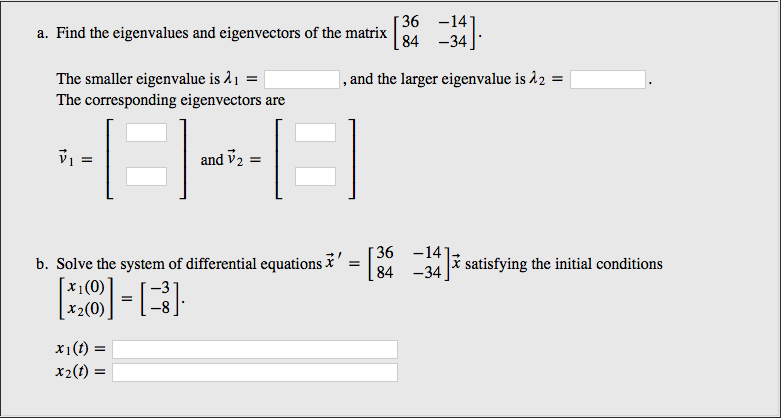Image resolution: width=784 pixels, height=420 pixels.
Task: Select the top entry field of vector v1
Action: [x=146, y=133]
